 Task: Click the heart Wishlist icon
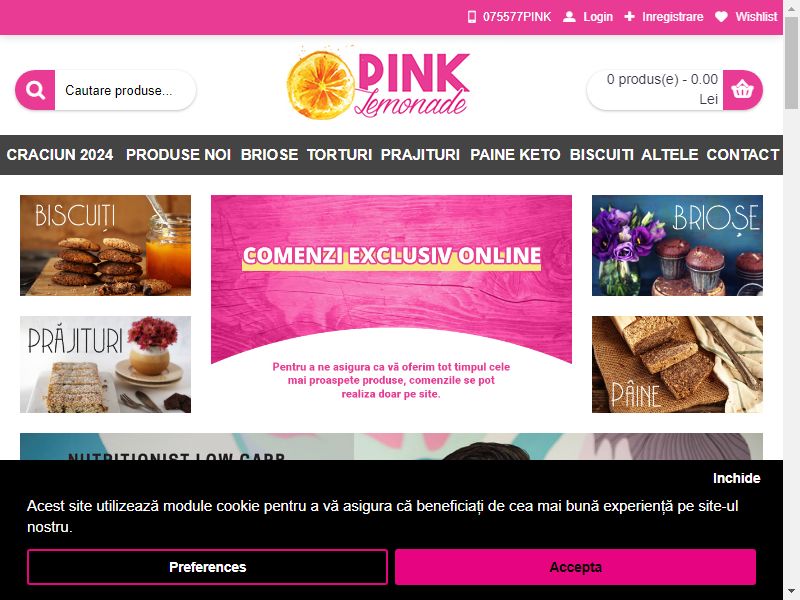pos(721,17)
